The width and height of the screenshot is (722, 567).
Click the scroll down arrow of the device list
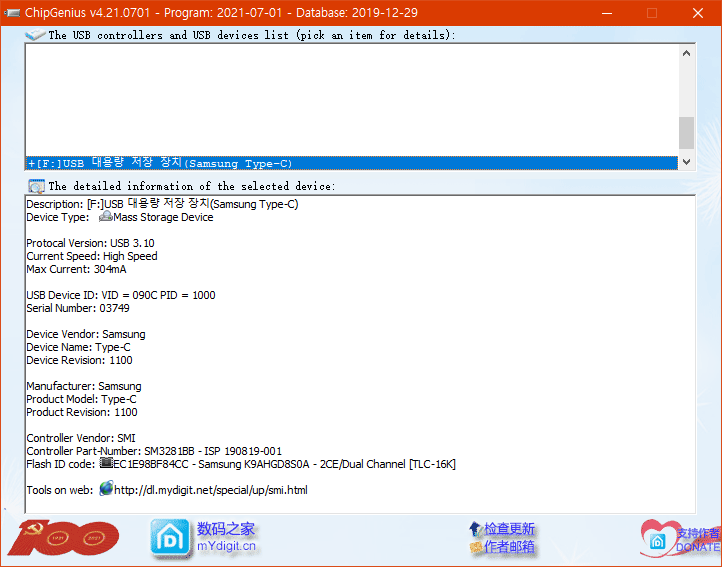tap(686, 162)
